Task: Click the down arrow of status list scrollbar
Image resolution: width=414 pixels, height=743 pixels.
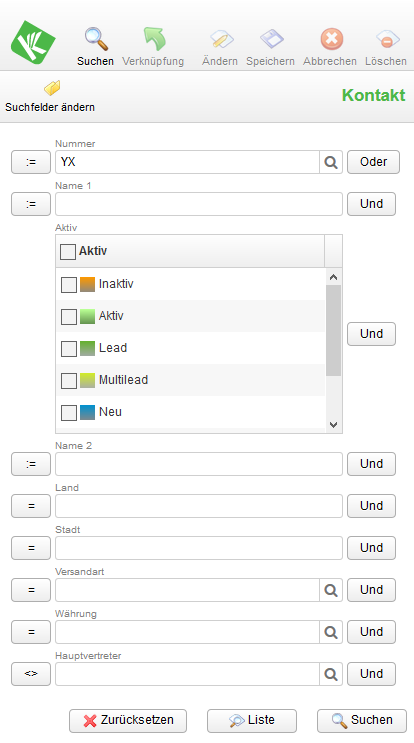Action: coord(333,425)
